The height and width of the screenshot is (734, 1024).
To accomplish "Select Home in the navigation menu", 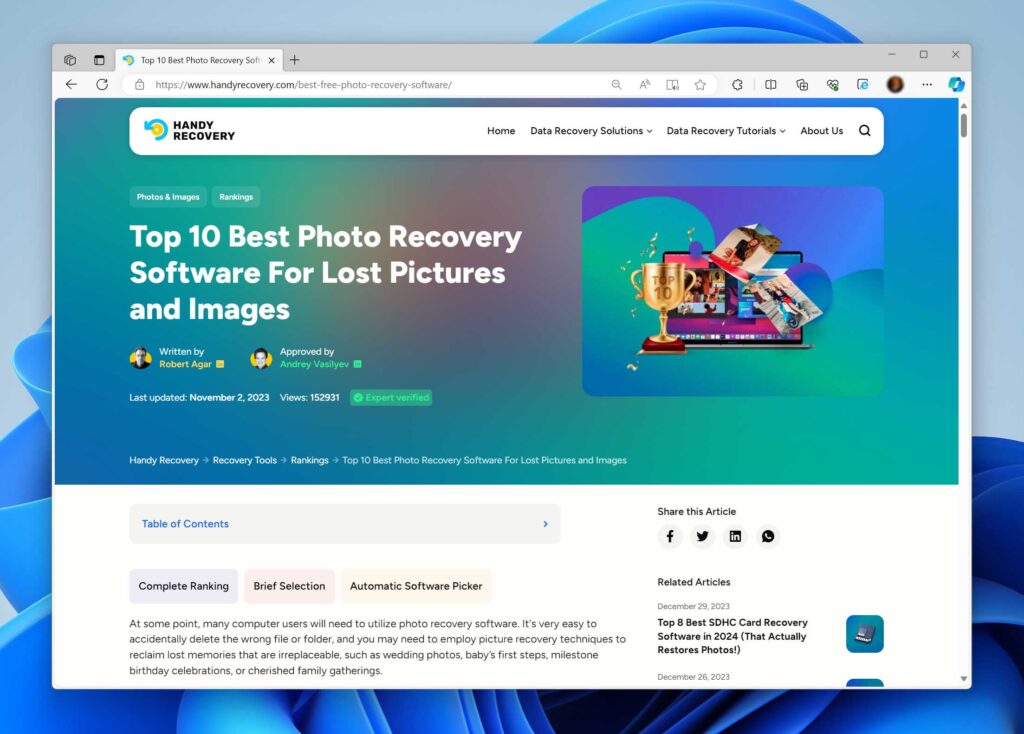I will pos(501,130).
